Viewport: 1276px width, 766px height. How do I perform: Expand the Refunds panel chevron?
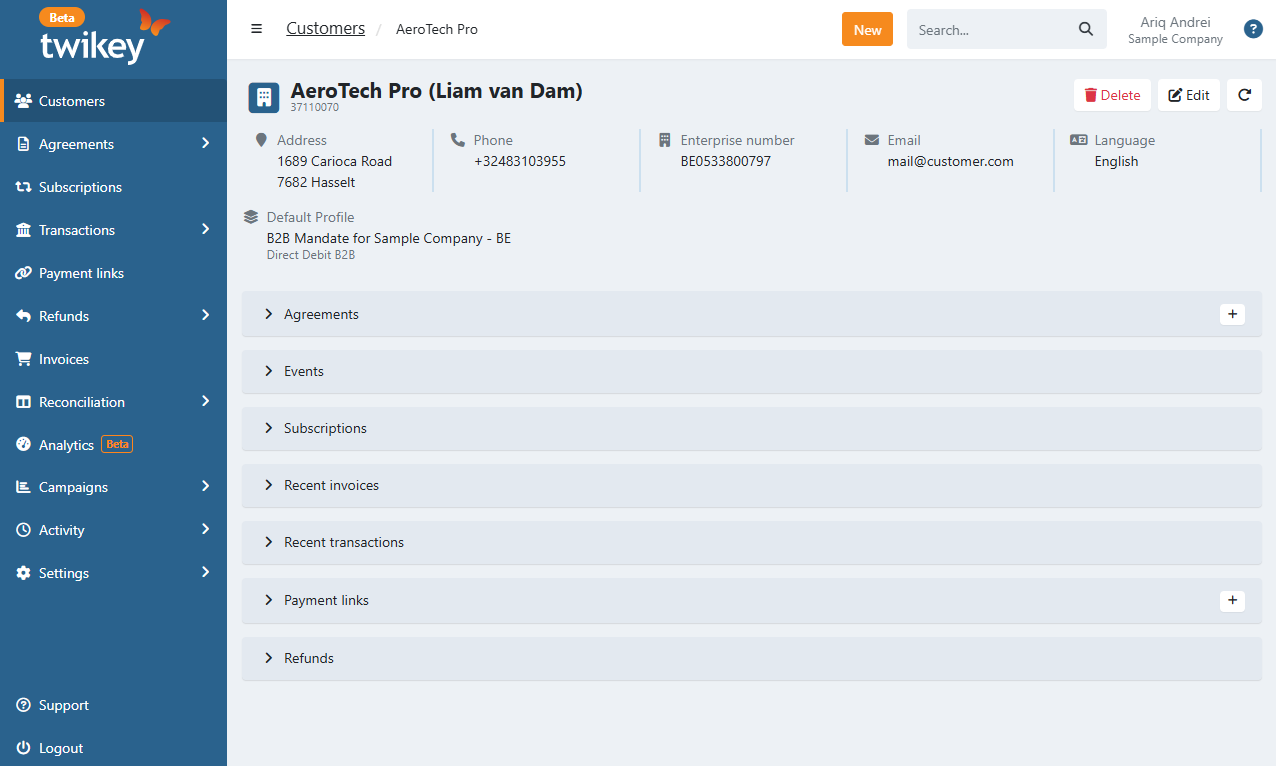(269, 658)
